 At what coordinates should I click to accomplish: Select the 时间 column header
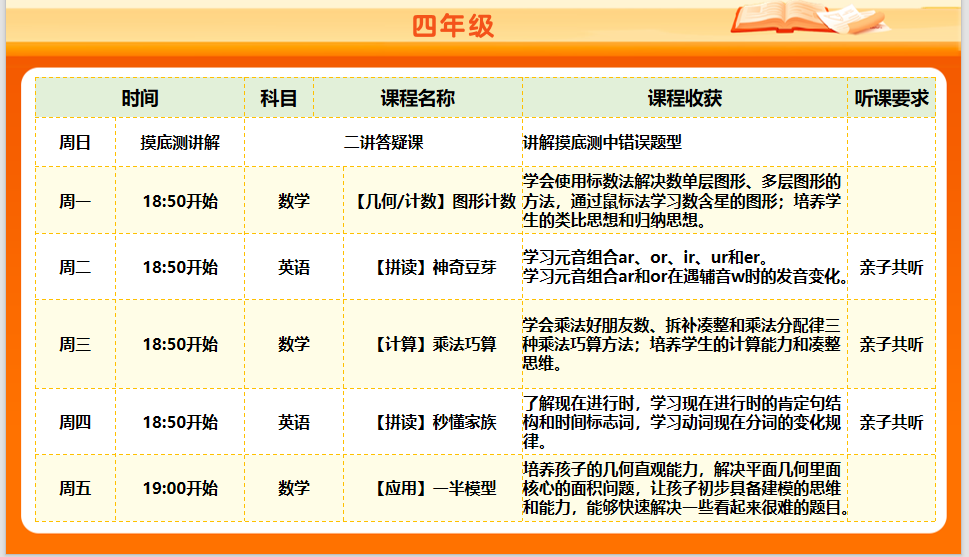[140, 98]
